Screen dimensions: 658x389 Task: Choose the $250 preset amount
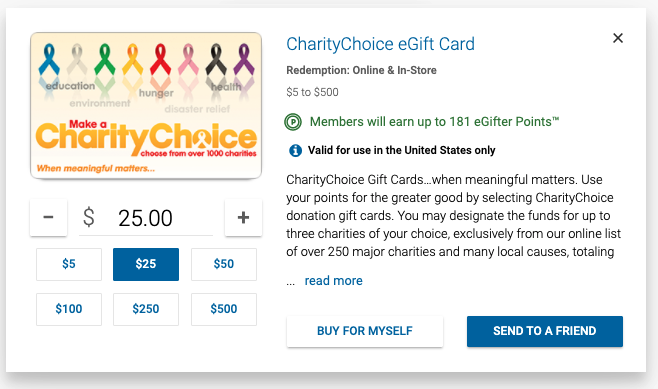coord(146,309)
